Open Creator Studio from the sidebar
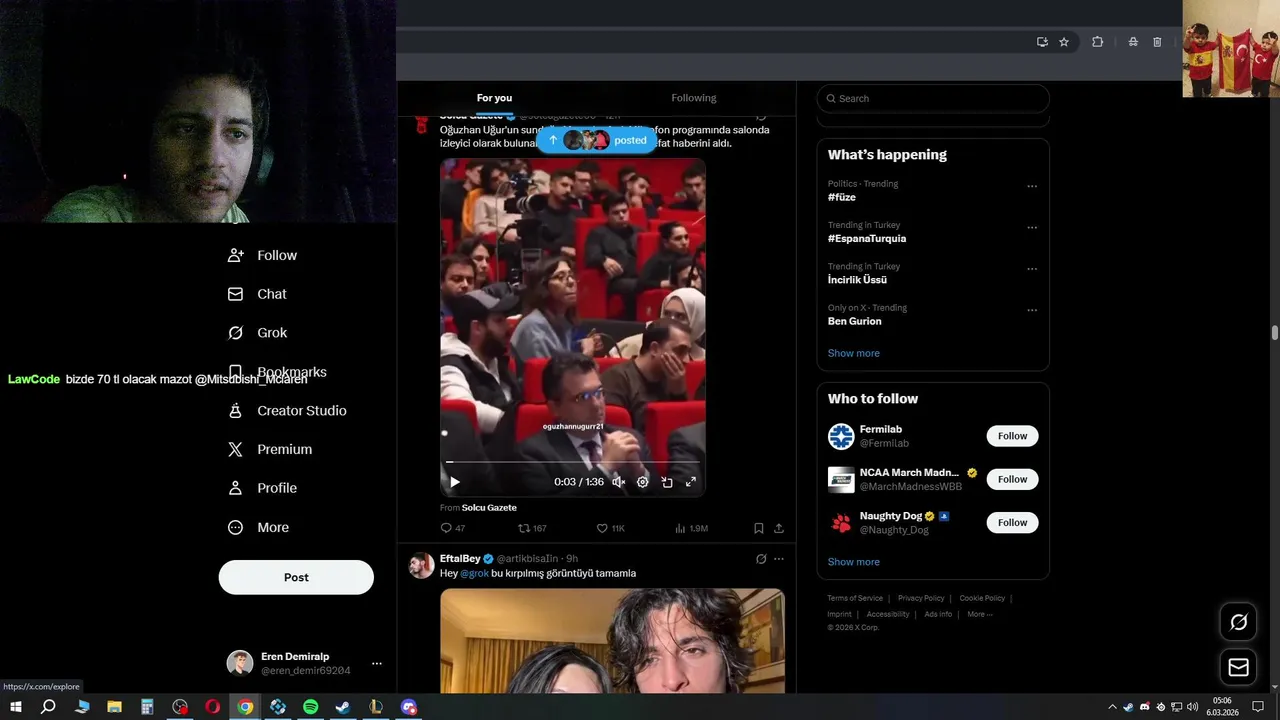The image size is (1280, 720). click(287, 411)
